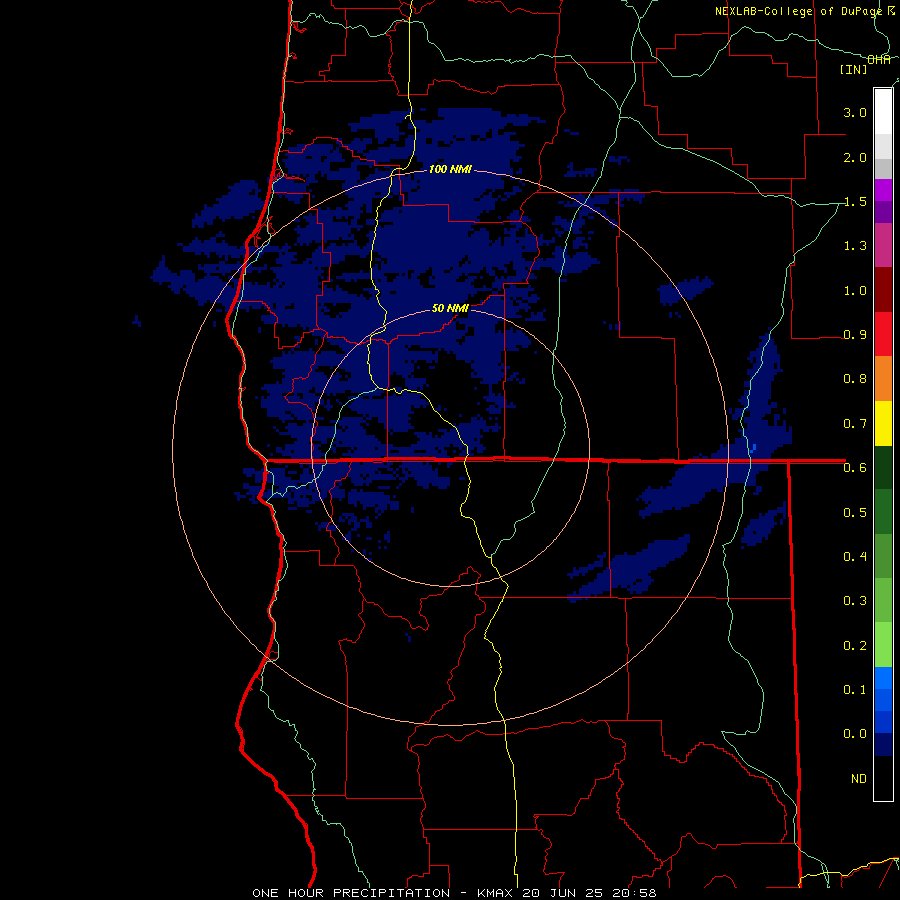
Task: Click the 2.0 legend value
Action: pyautogui.click(x=855, y=157)
